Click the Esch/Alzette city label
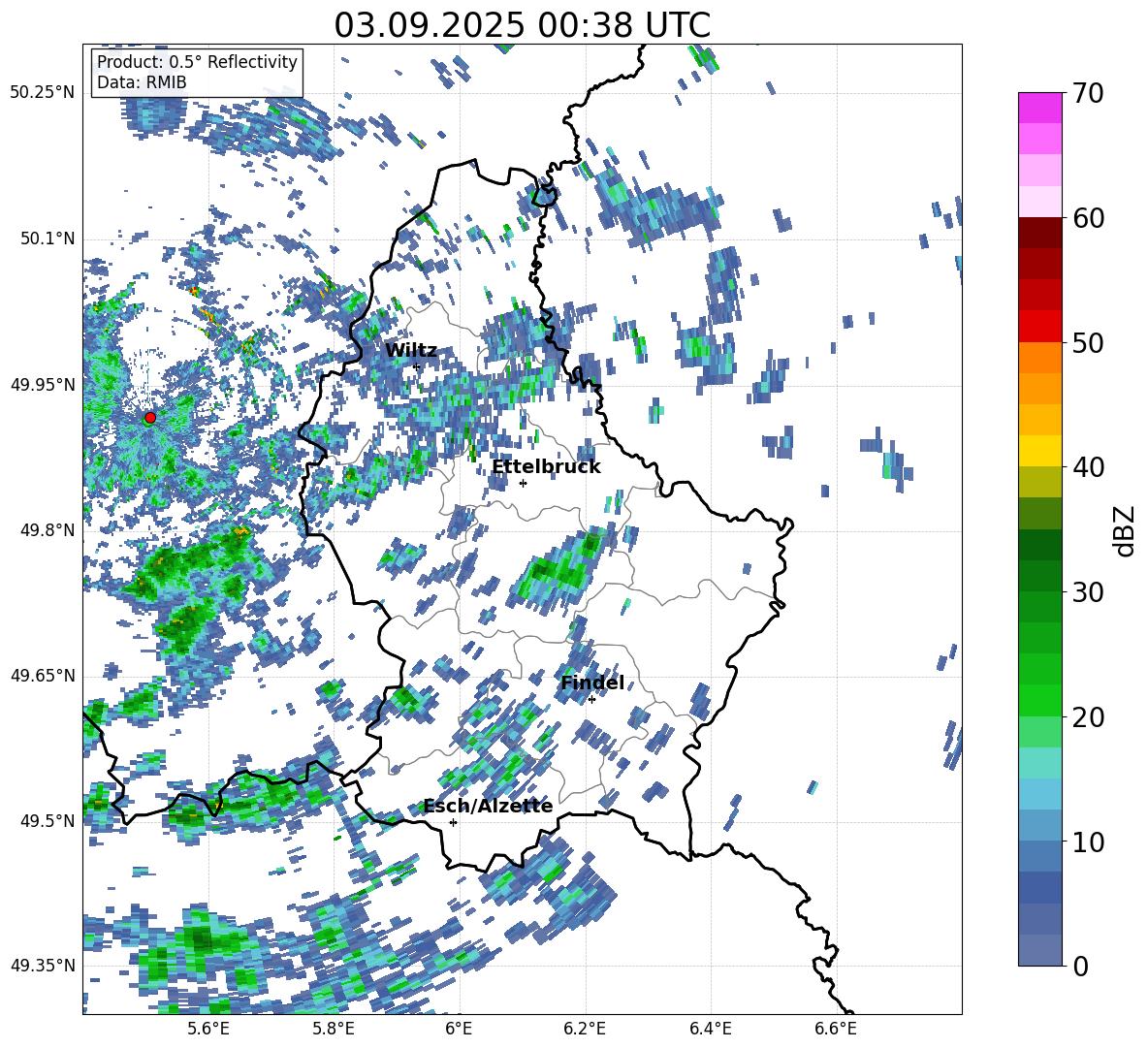 [488, 806]
